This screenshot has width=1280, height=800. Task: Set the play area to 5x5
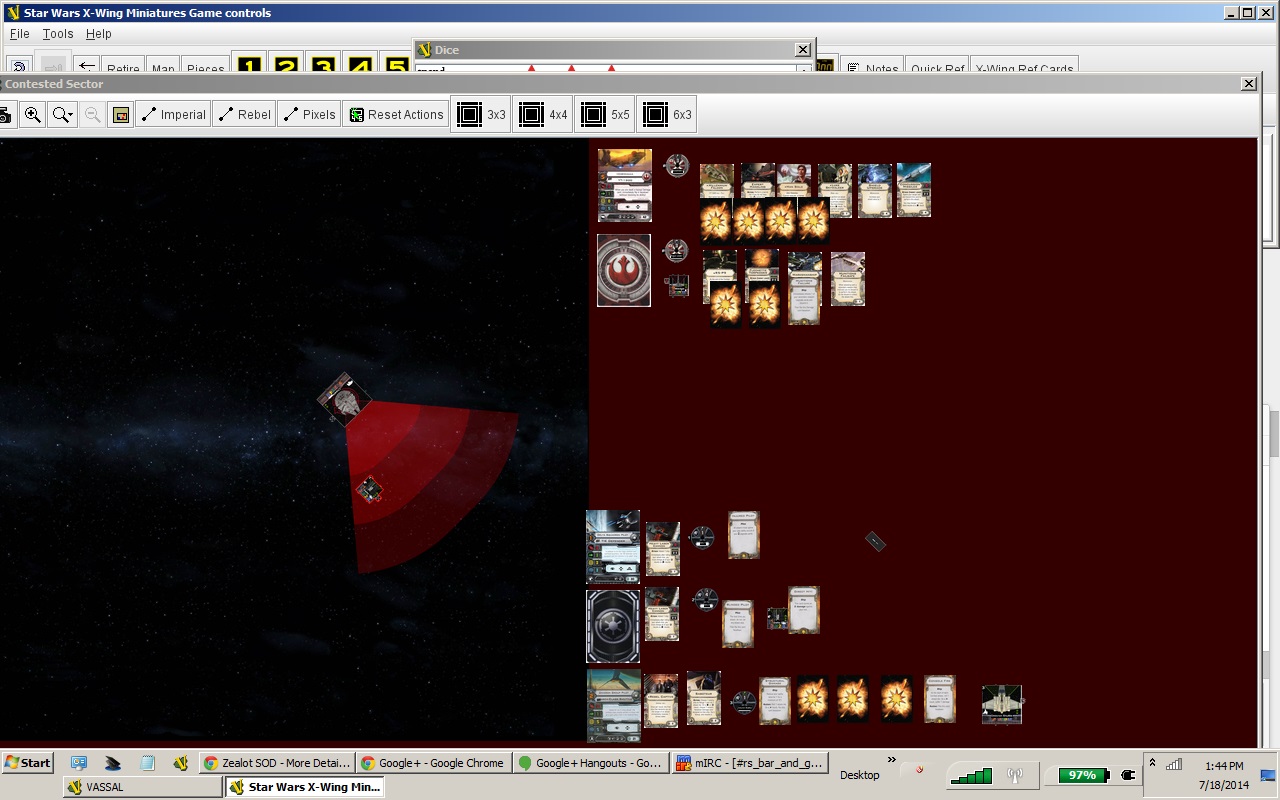(x=605, y=115)
